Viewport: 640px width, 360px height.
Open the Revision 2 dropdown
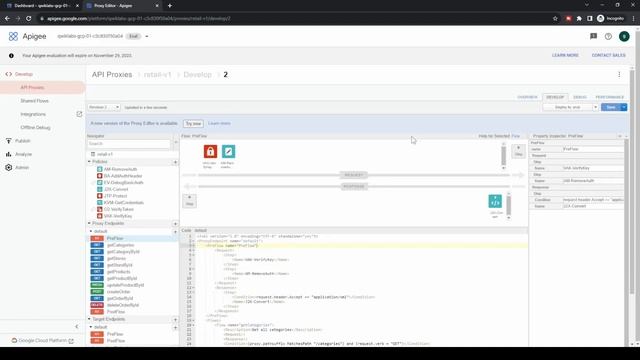click(x=104, y=107)
